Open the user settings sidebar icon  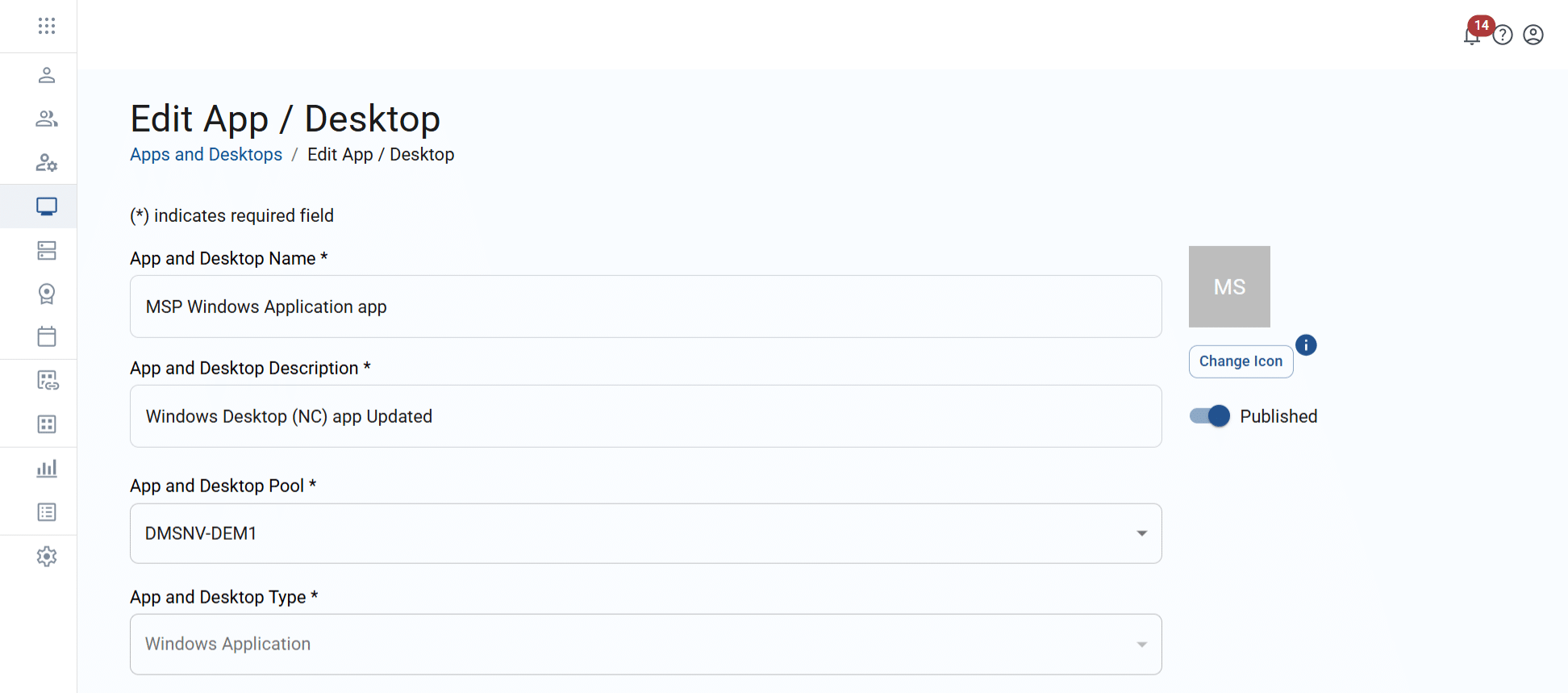(47, 163)
